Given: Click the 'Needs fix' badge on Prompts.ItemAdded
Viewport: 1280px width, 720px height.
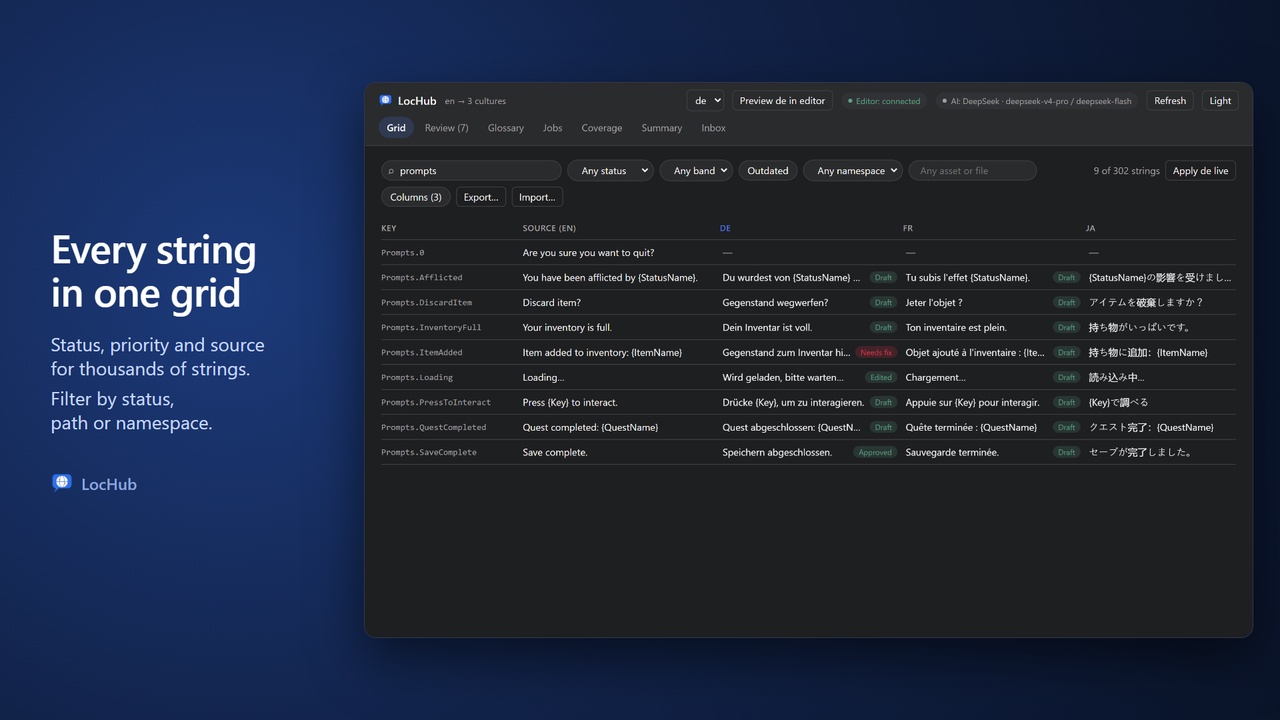Looking at the screenshot, I should pos(876,352).
